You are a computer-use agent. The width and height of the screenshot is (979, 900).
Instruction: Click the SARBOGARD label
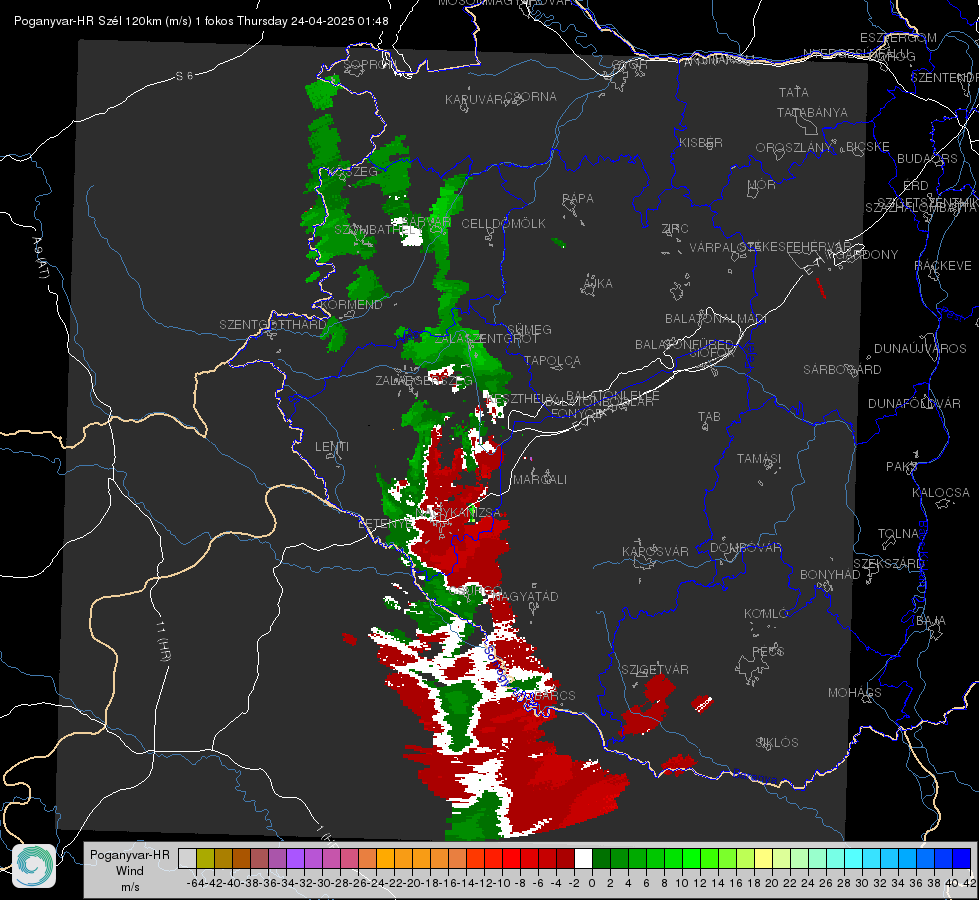(842, 370)
